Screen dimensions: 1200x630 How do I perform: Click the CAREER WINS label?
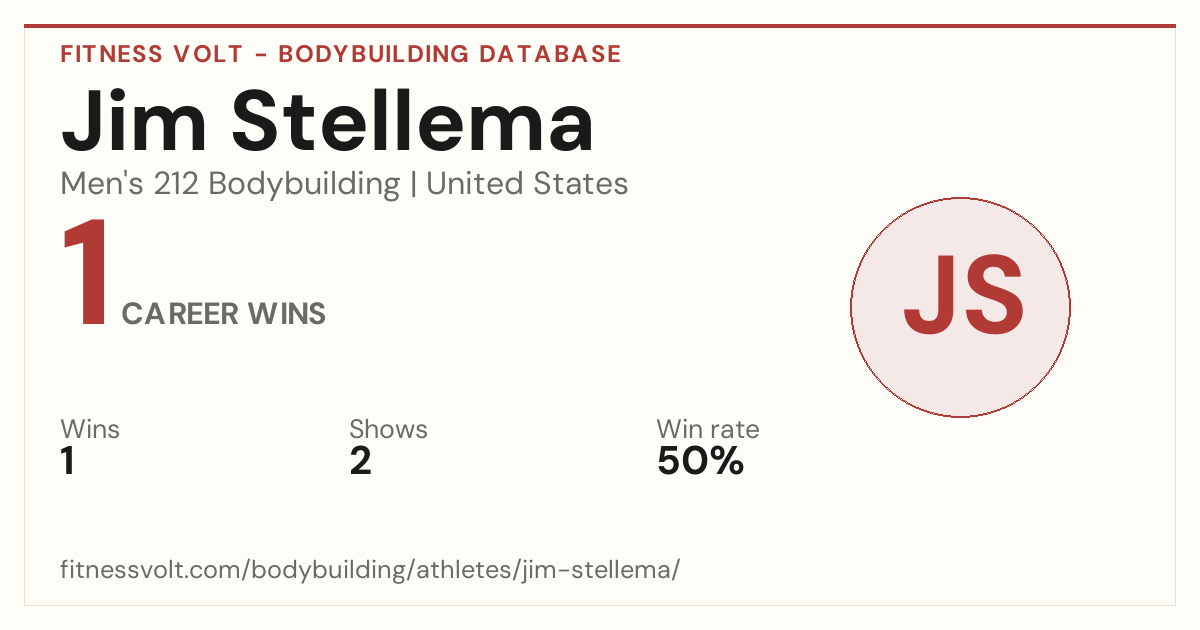(x=224, y=314)
